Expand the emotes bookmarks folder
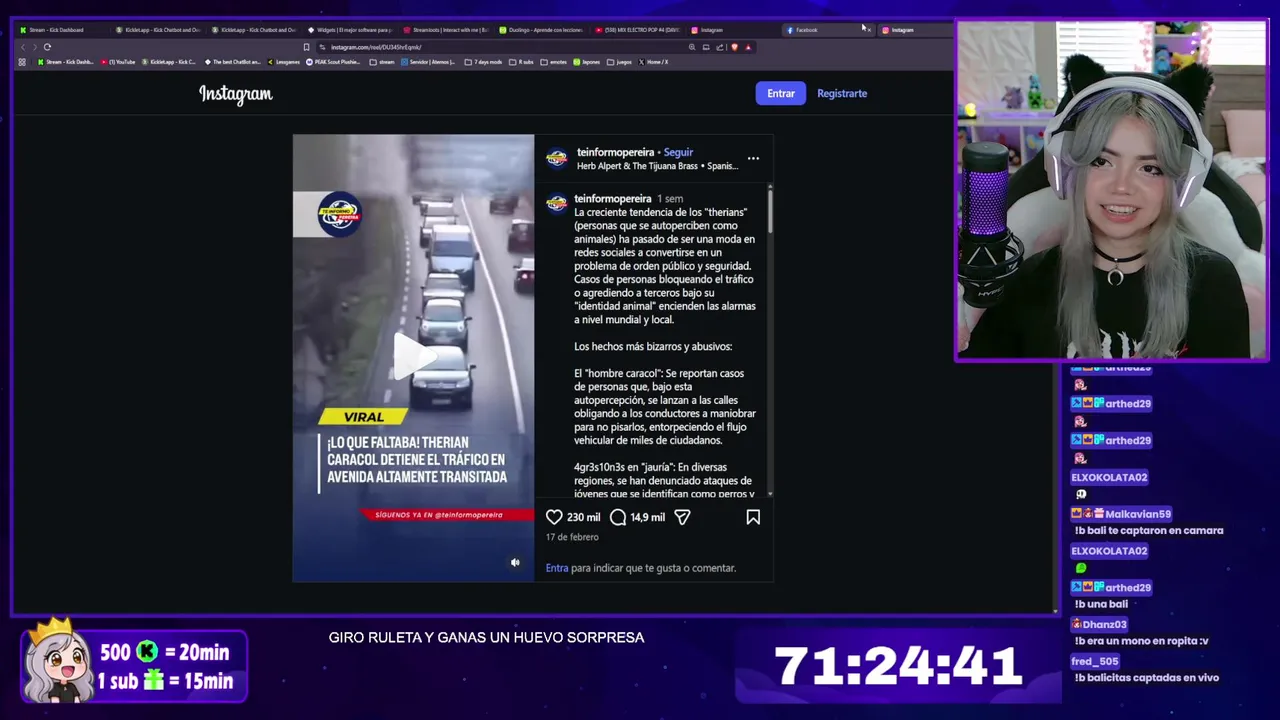1280x720 pixels. point(553,62)
